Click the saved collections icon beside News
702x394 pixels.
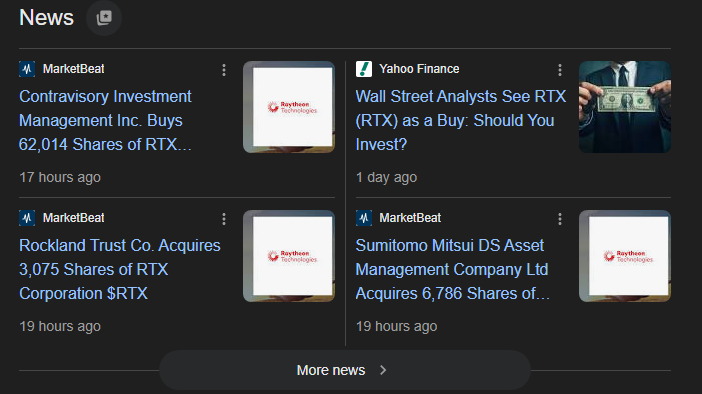[104, 18]
